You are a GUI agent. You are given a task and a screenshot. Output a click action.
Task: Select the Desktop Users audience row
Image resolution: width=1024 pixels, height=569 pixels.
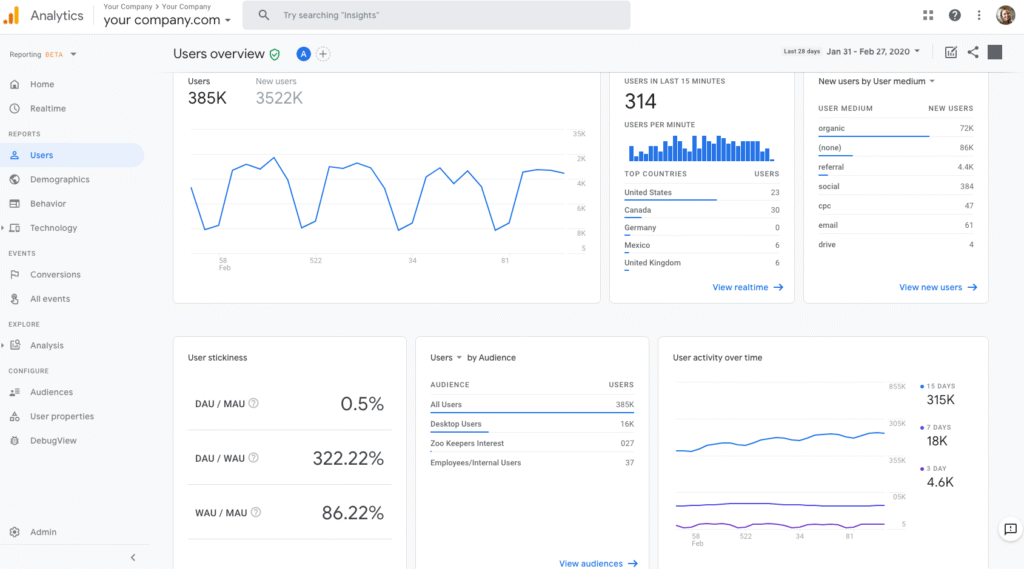tap(532, 424)
